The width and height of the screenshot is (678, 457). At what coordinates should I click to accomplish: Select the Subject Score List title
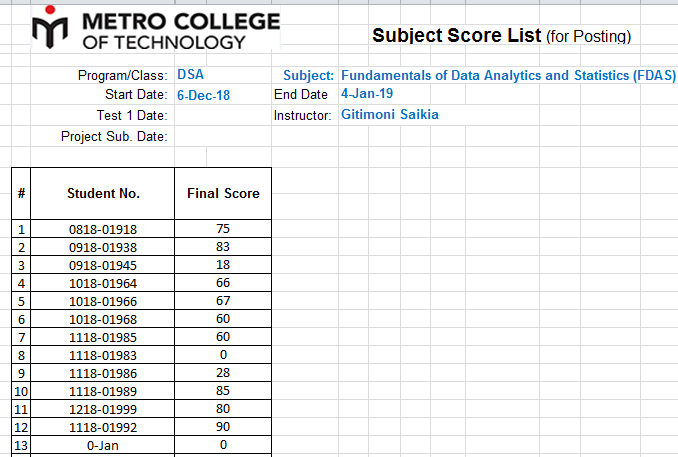coord(502,35)
